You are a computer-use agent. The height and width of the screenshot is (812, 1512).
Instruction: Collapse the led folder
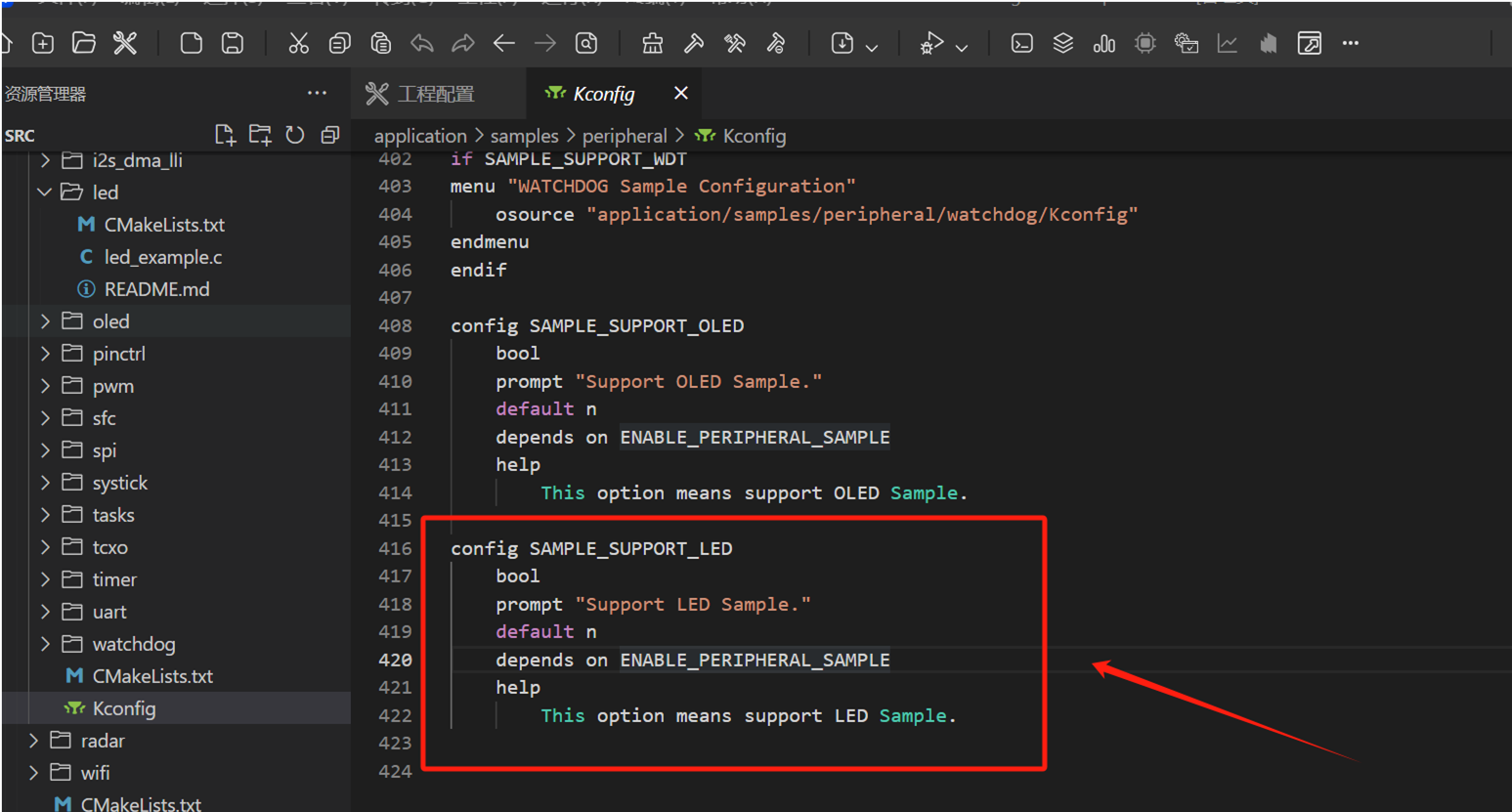pyautogui.click(x=44, y=192)
